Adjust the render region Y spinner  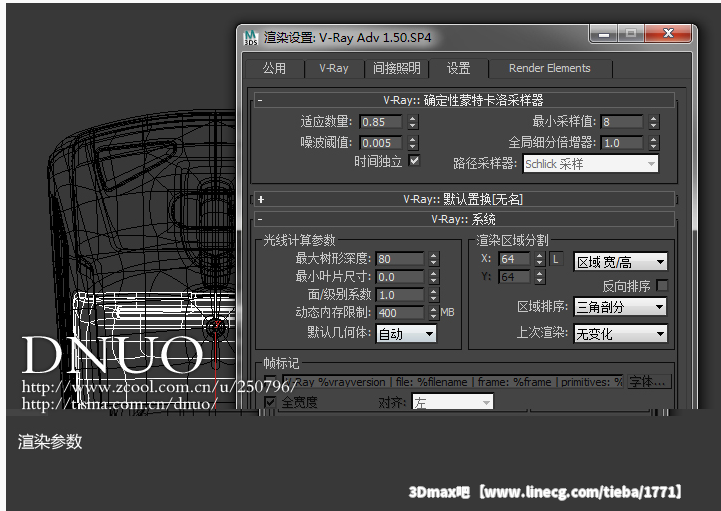point(540,277)
